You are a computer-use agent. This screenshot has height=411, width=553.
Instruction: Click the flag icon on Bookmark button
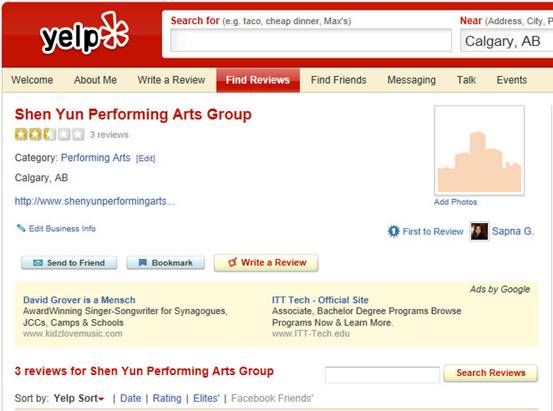click(142, 262)
